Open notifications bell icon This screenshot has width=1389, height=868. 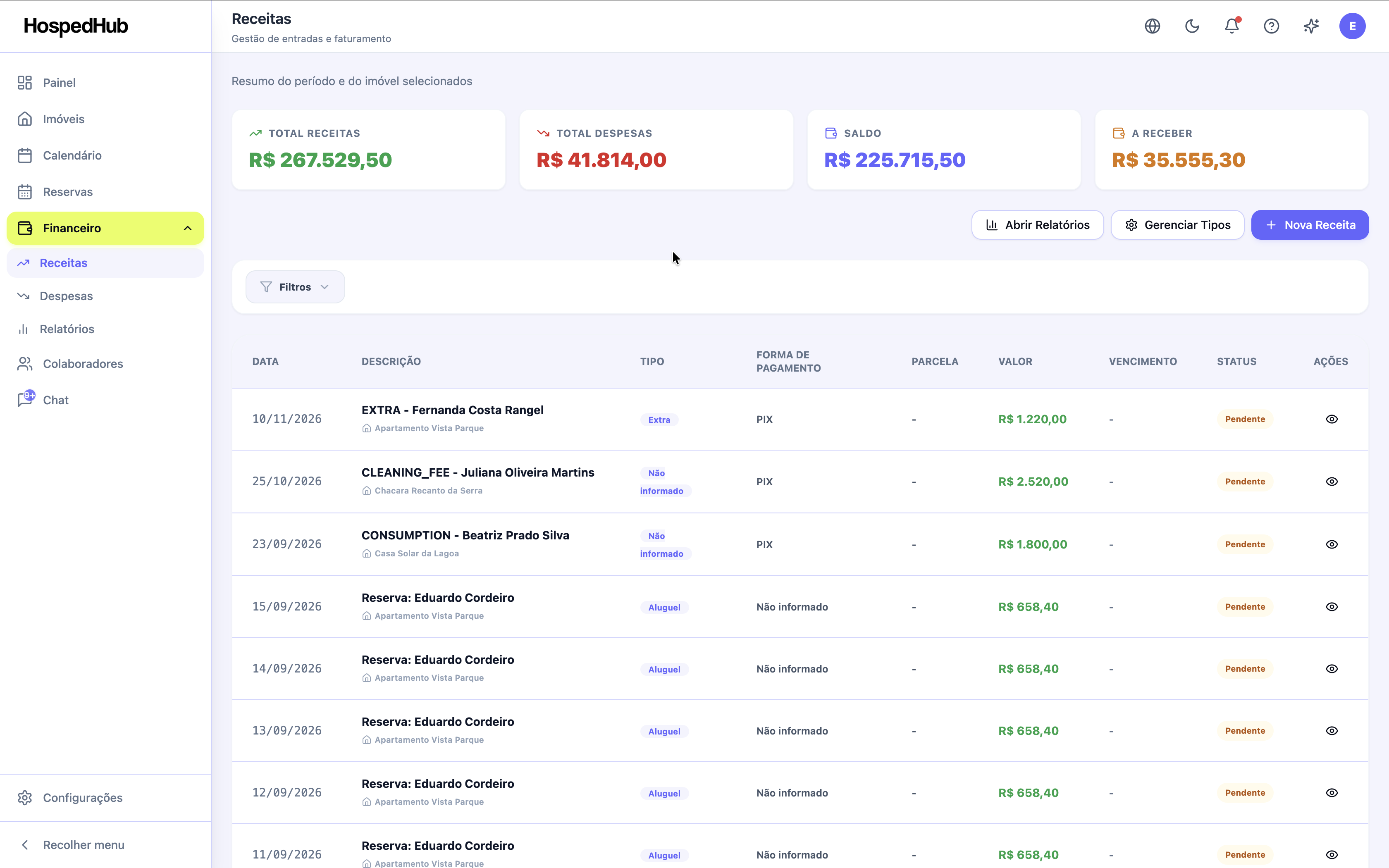coord(1232,26)
